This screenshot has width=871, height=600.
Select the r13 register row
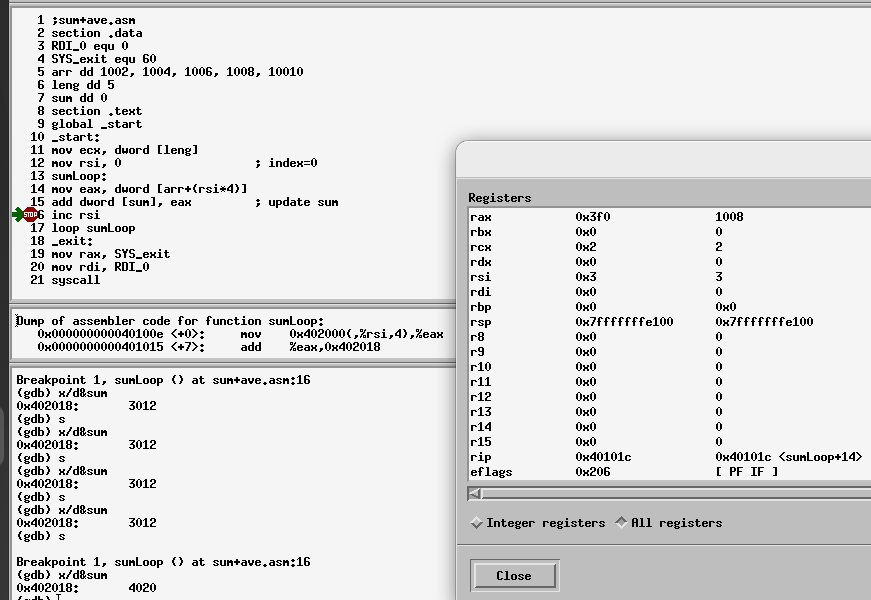tap(669, 412)
